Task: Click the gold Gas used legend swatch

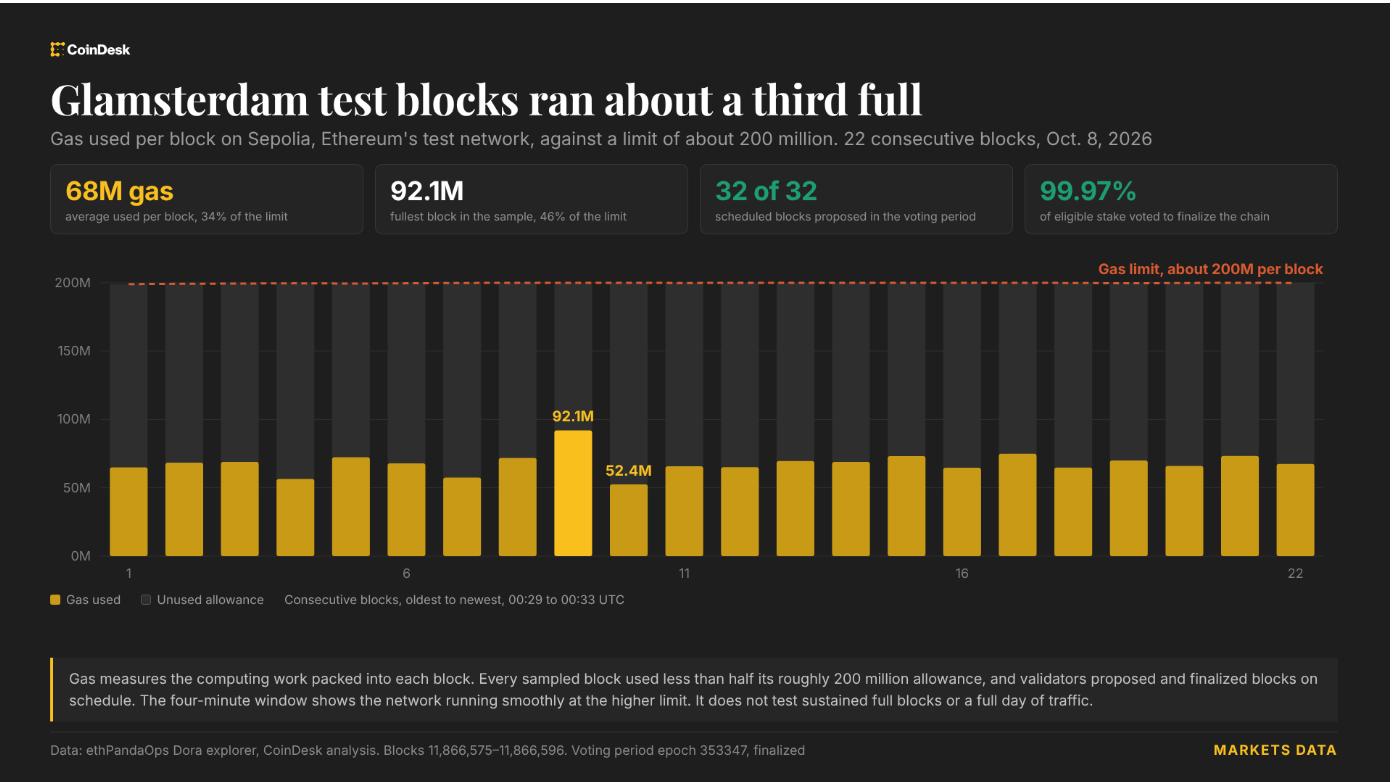Action: tap(55, 600)
